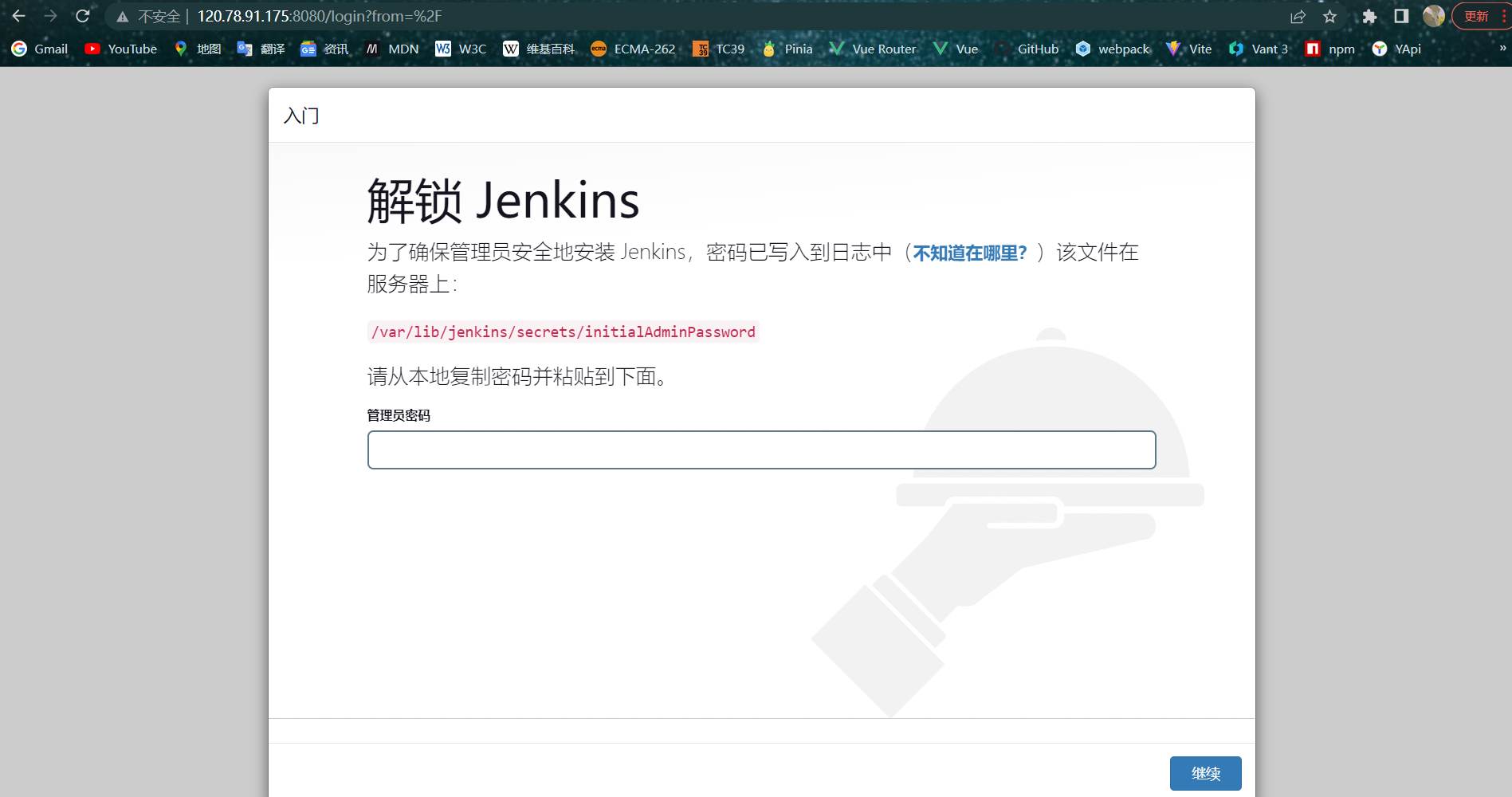Open the Vue bookmark
This screenshot has height=797, width=1512.
[955, 49]
